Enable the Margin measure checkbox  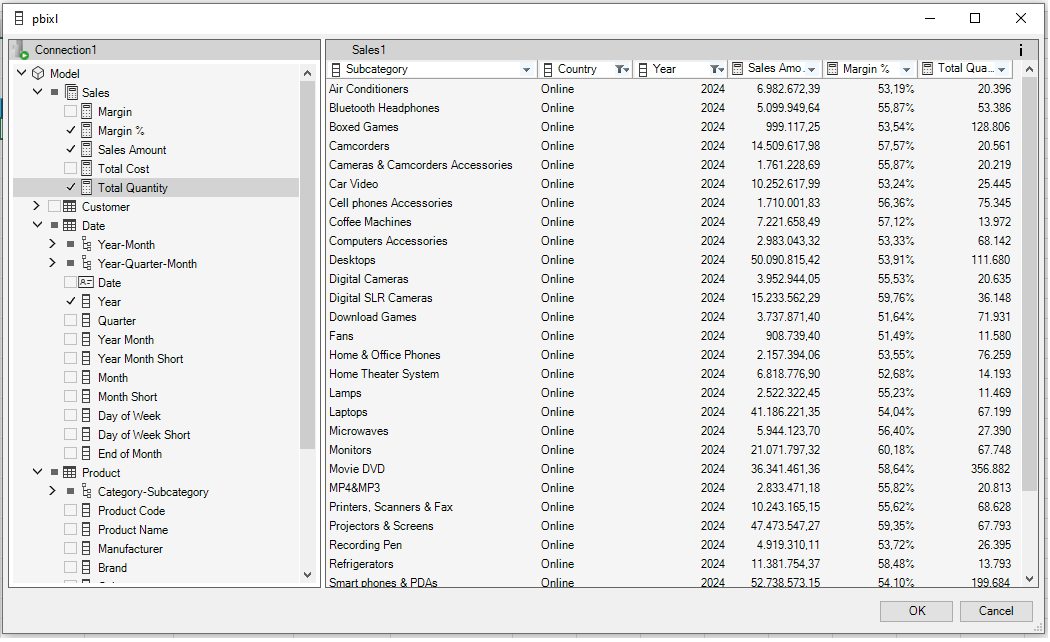point(70,111)
